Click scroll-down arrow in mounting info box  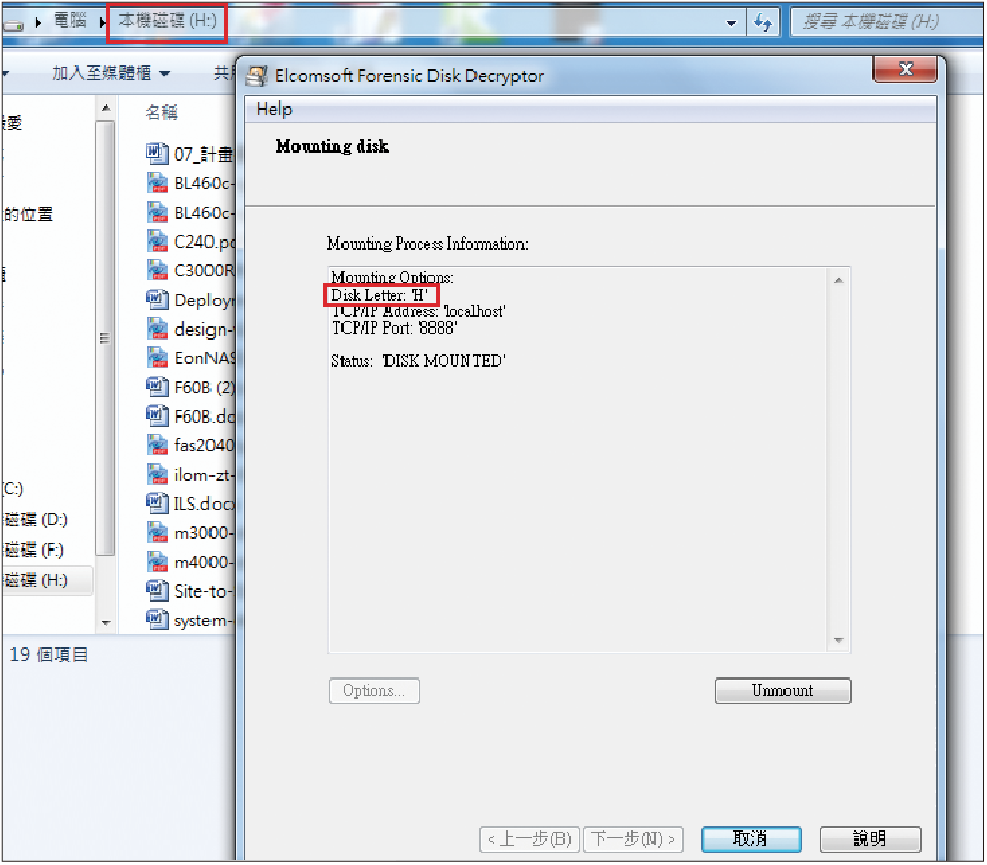pos(838,640)
